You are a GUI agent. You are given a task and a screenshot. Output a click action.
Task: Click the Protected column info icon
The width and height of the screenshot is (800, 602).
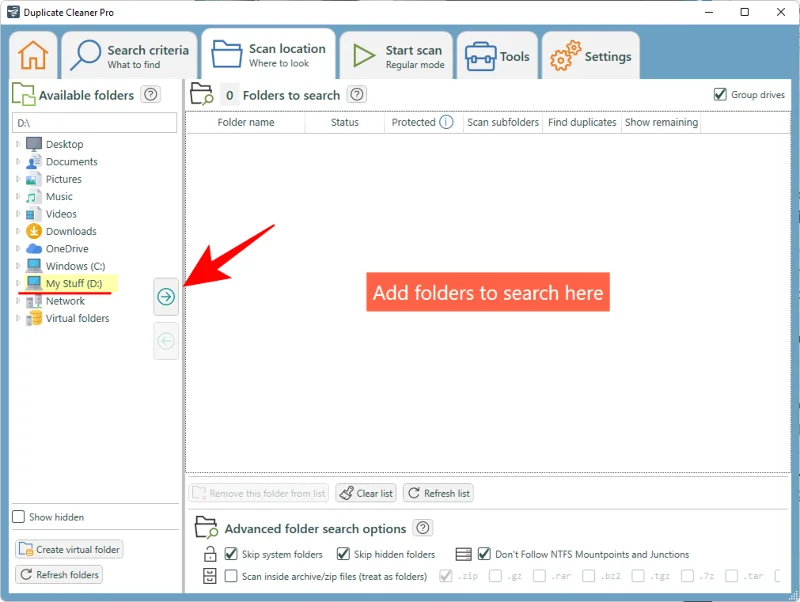pos(446,122)
